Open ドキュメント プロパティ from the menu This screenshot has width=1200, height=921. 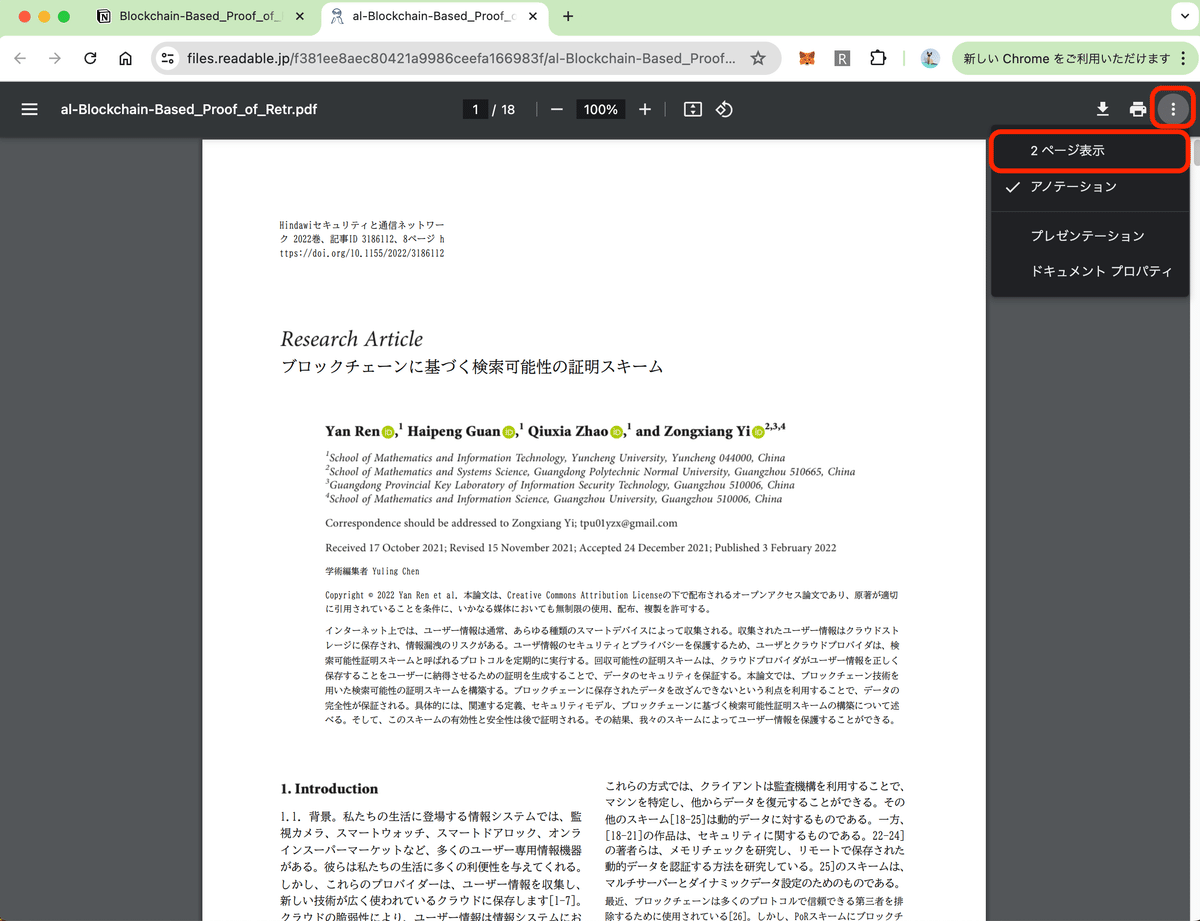point(1090,271)
